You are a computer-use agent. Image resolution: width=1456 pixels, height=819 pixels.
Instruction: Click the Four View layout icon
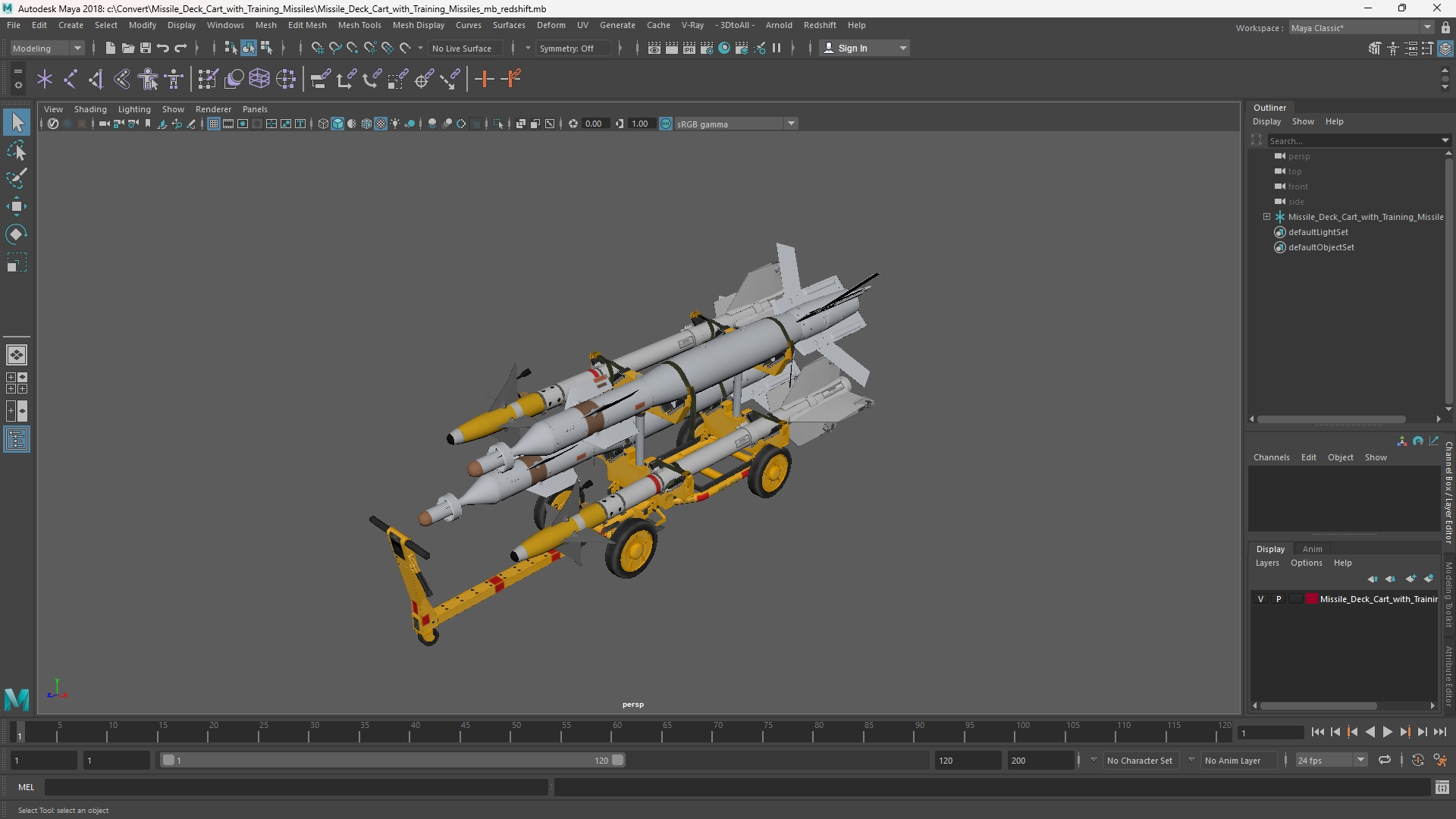click(17, 383)
